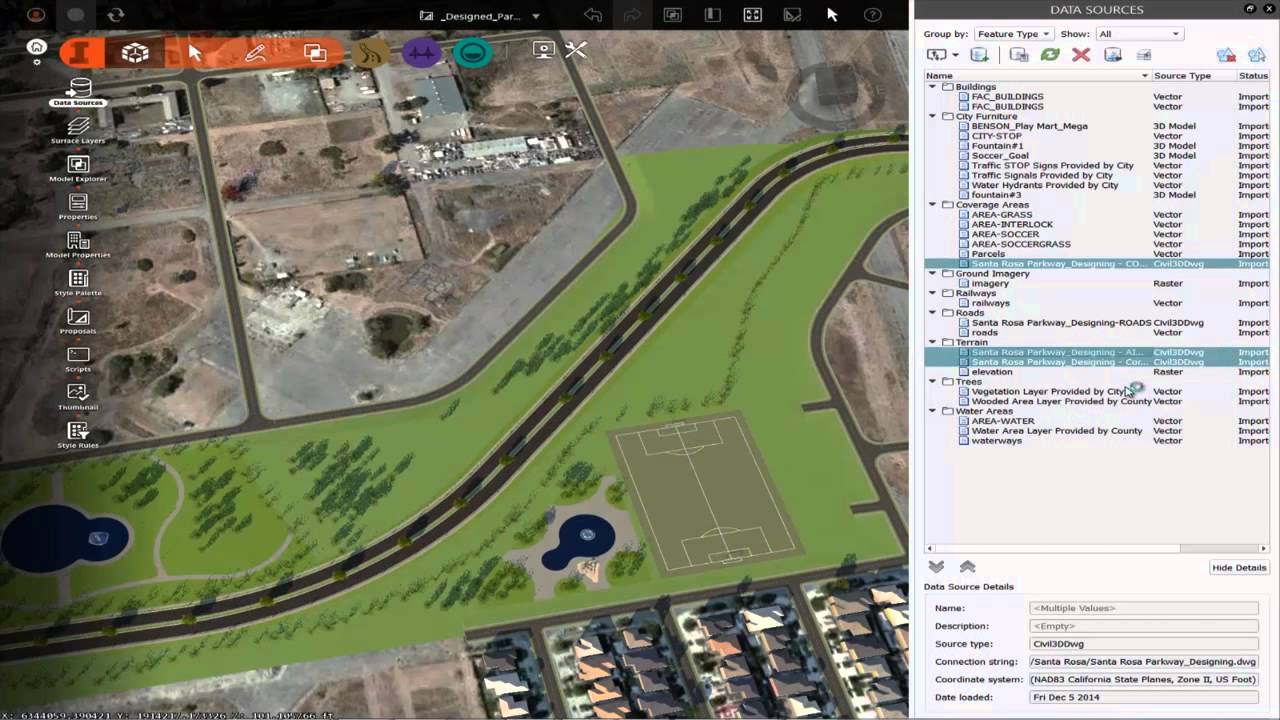The width and height of the screenshot is (1280, 720).
Task: Click the pencil edit tool in orange toolbar
Action: (255, 52)
